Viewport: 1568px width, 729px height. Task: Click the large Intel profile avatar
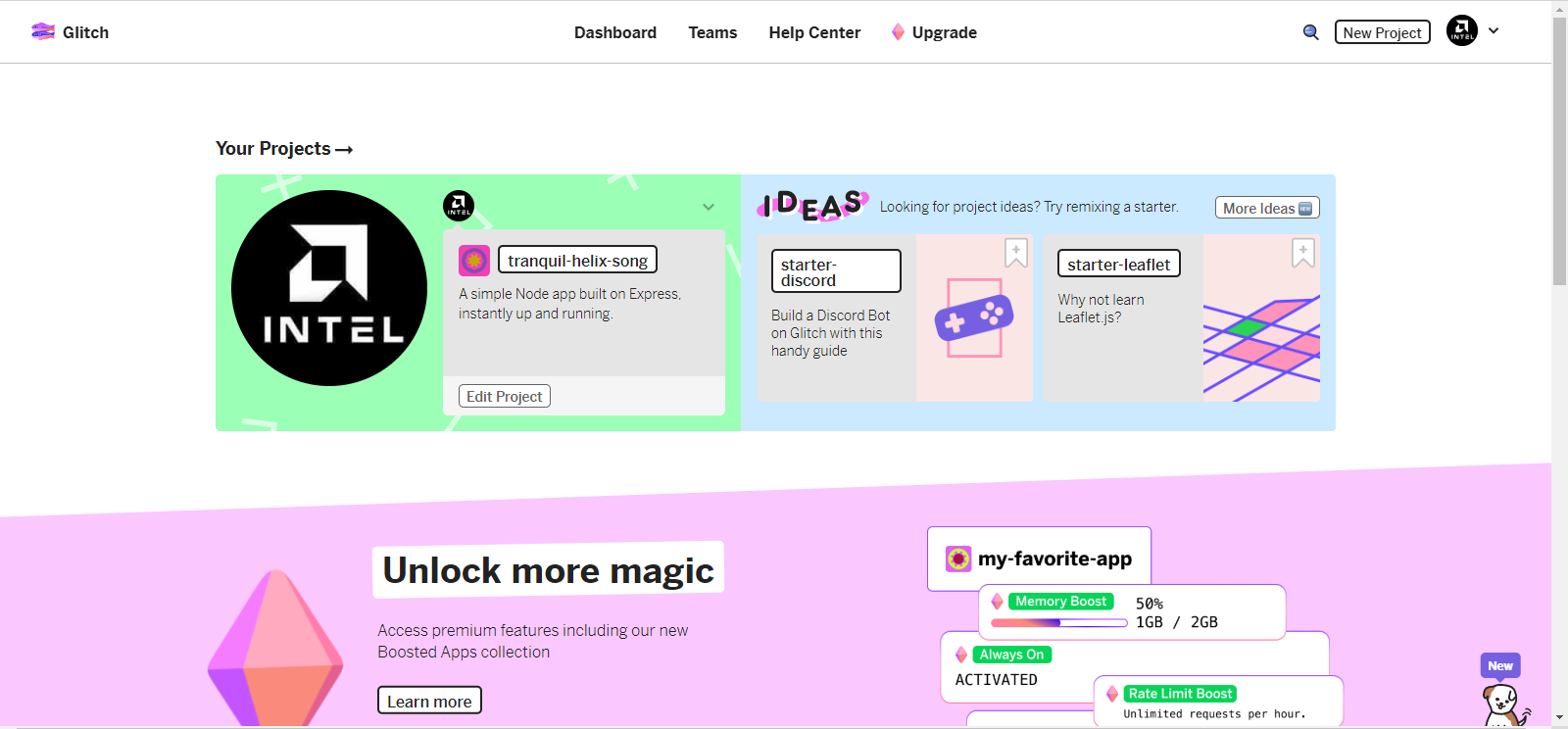point(329,288)
